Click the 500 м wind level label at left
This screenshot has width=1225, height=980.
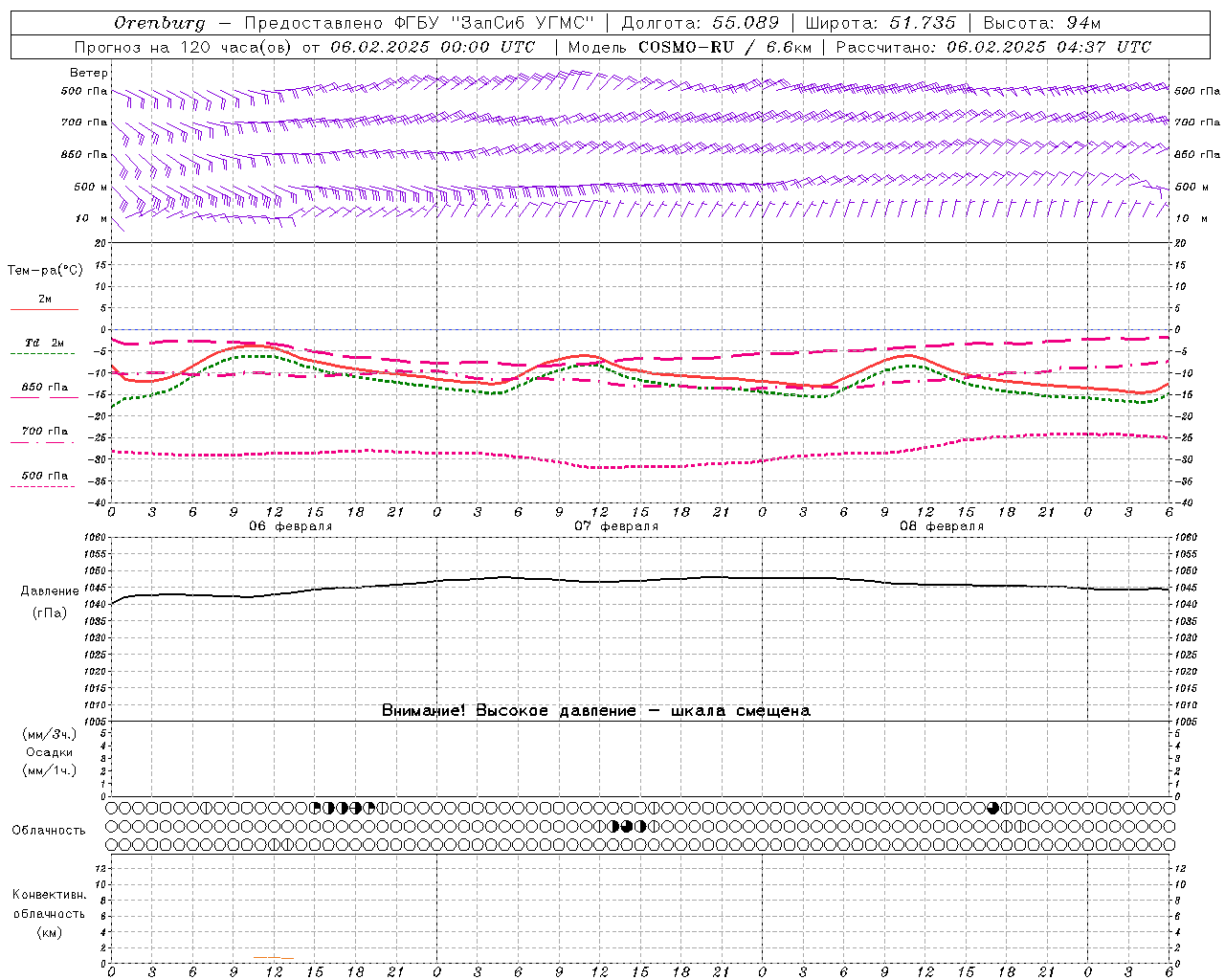(92, 187)
